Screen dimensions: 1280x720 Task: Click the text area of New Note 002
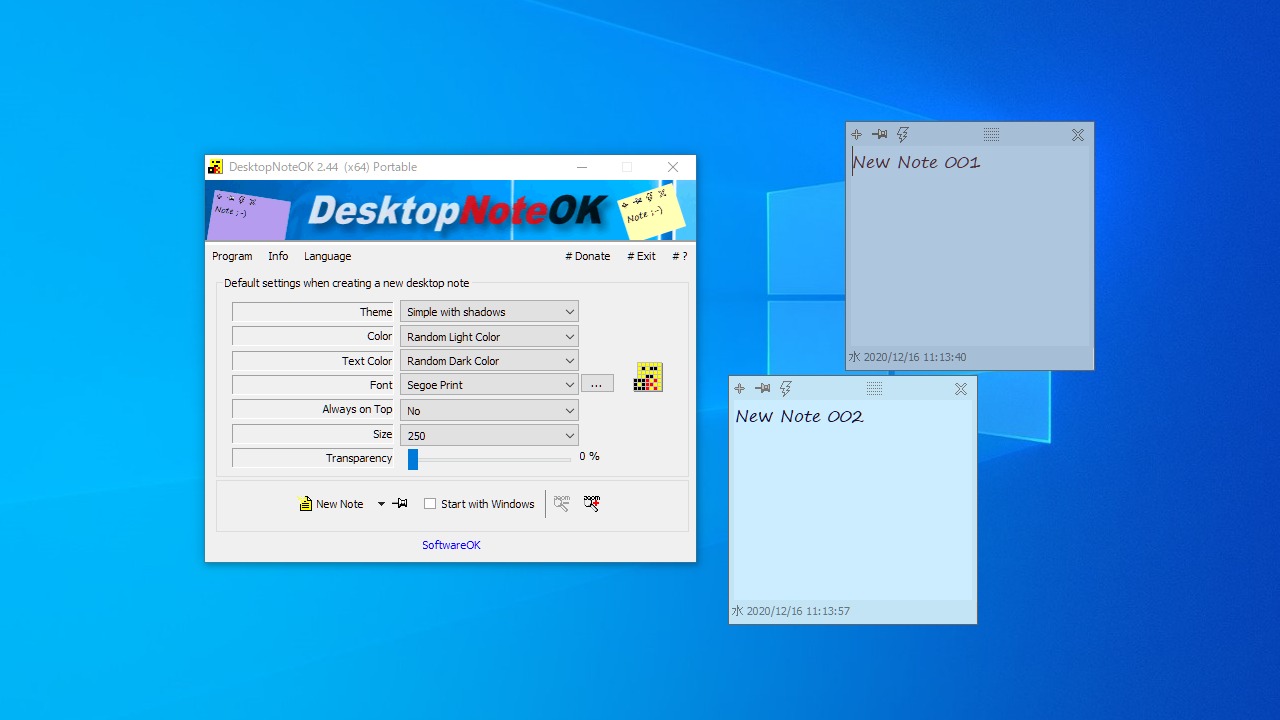point(853,500)
